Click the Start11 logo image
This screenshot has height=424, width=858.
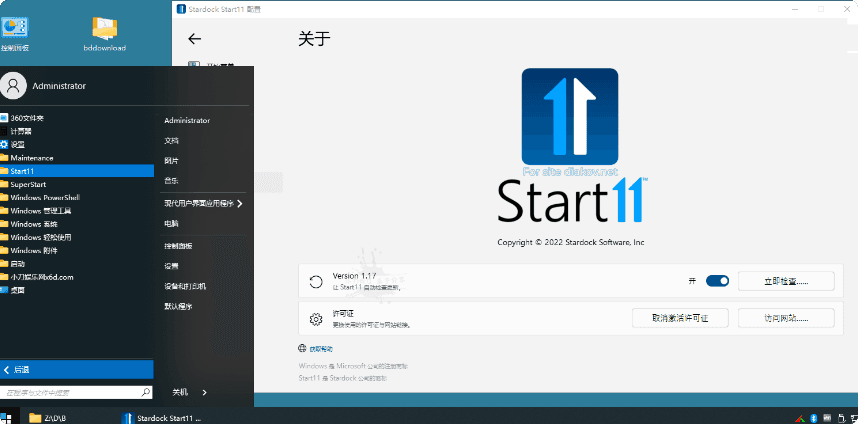(570, 116)
